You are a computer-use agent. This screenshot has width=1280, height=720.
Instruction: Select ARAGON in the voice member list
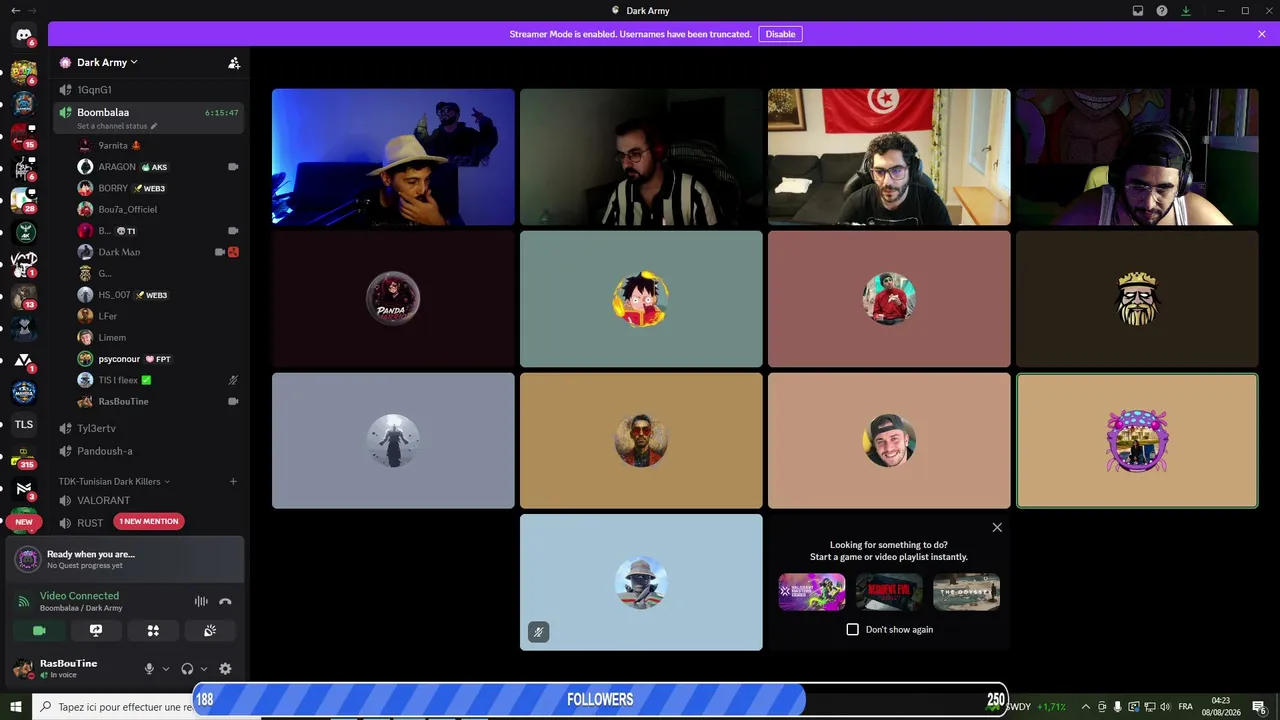[x=159, y=167]
